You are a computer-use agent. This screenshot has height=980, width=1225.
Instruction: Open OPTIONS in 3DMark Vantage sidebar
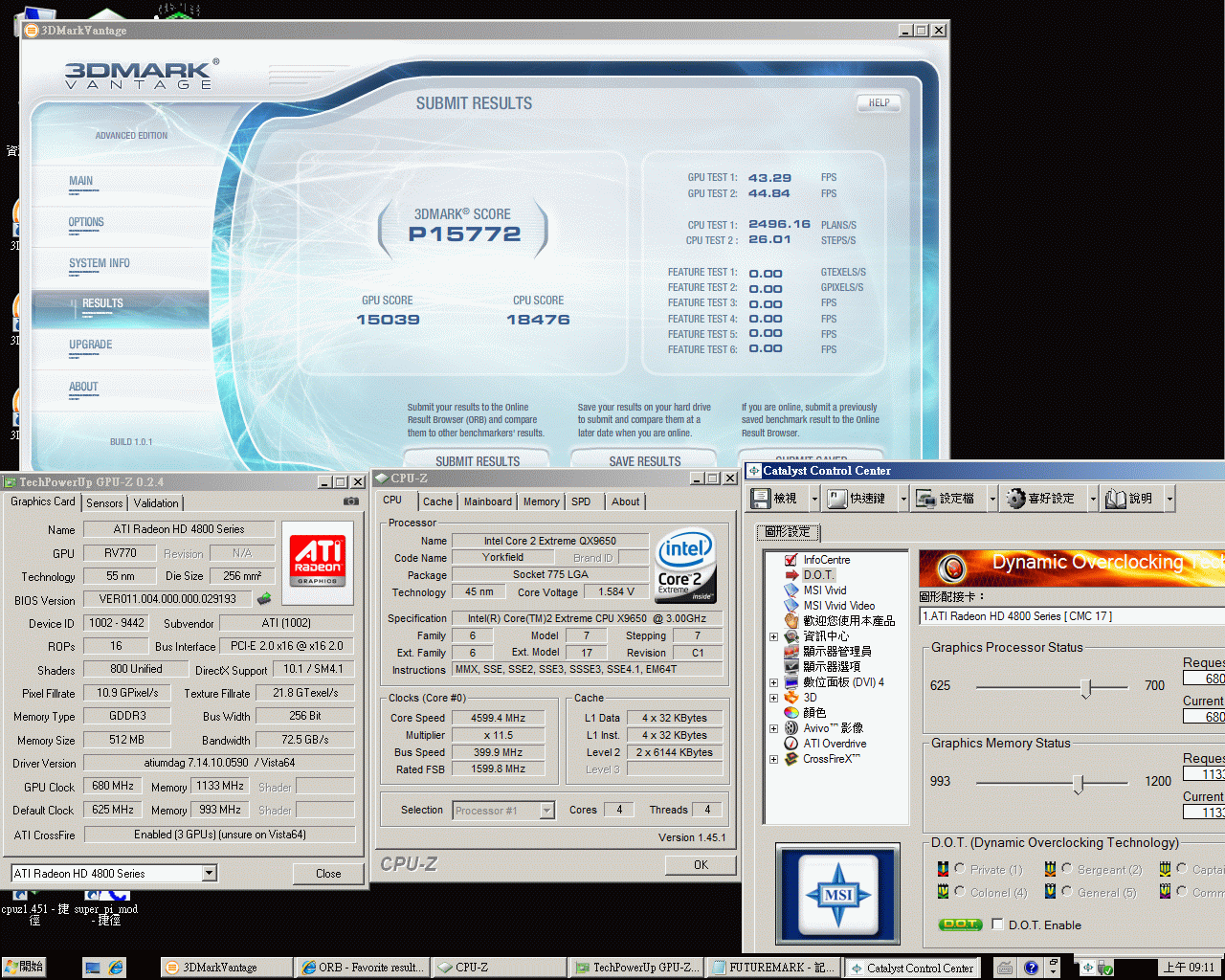tap(86, 222)
